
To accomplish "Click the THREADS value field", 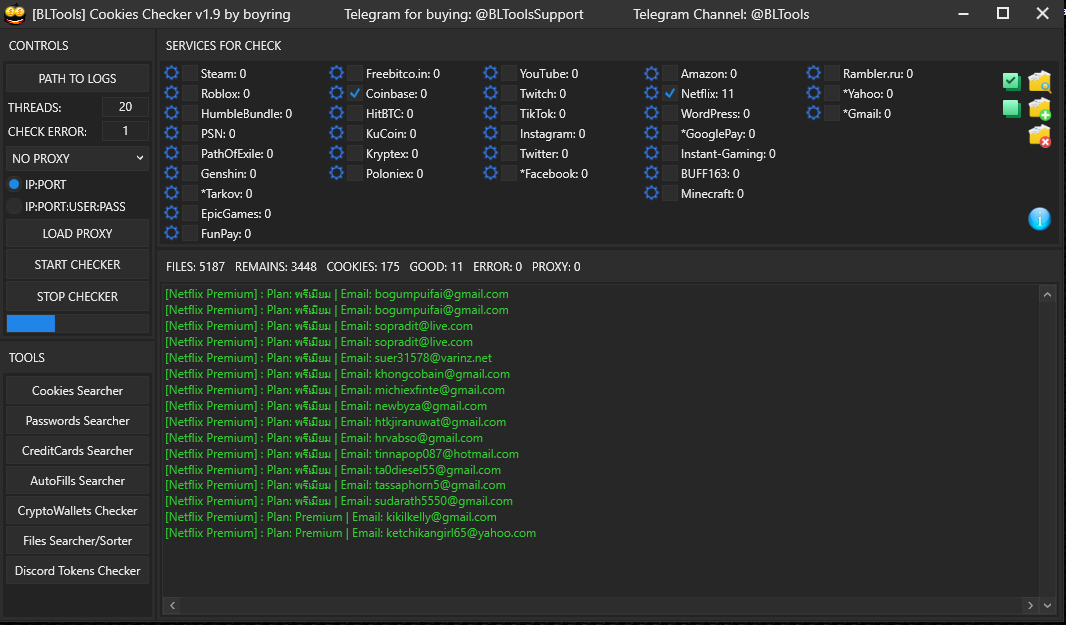I will click(125, 107).
